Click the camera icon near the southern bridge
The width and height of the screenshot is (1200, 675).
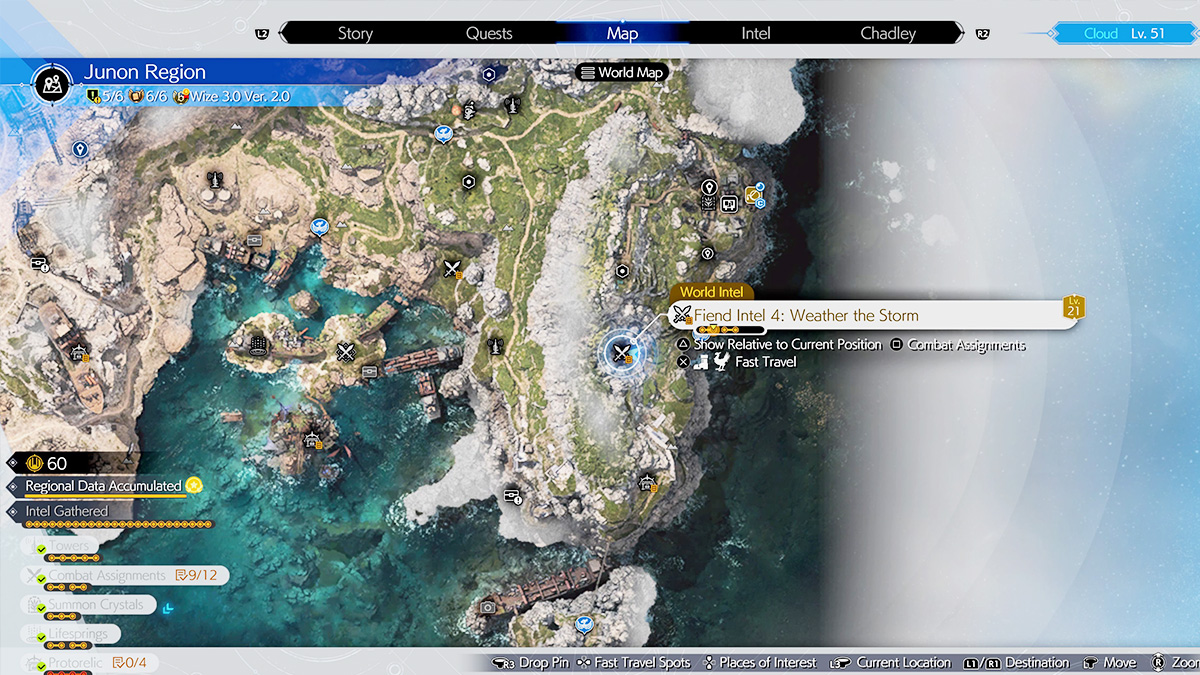[x=487, y=607]
